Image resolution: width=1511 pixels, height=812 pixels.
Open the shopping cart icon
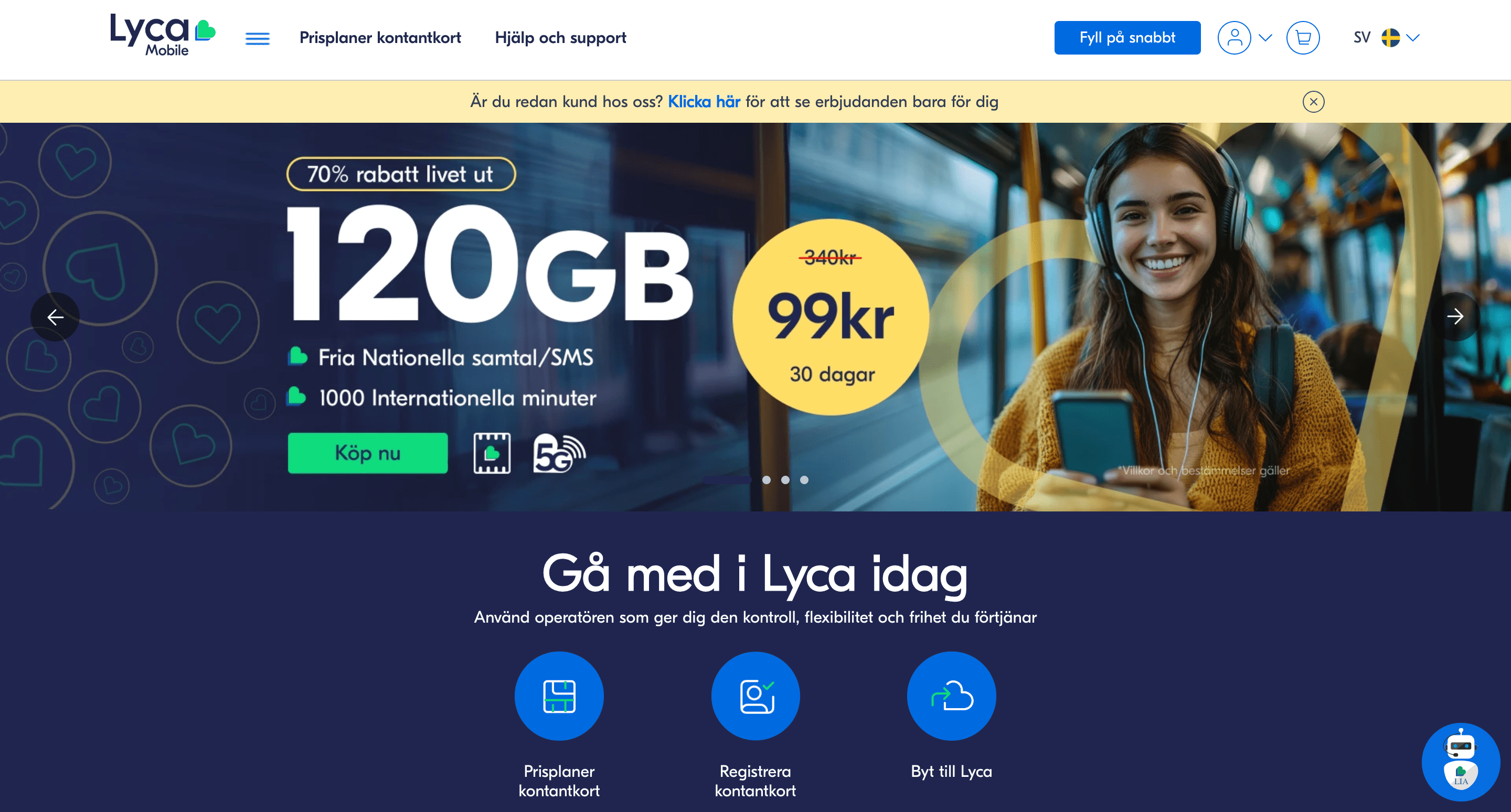(x=1303, y=38)
